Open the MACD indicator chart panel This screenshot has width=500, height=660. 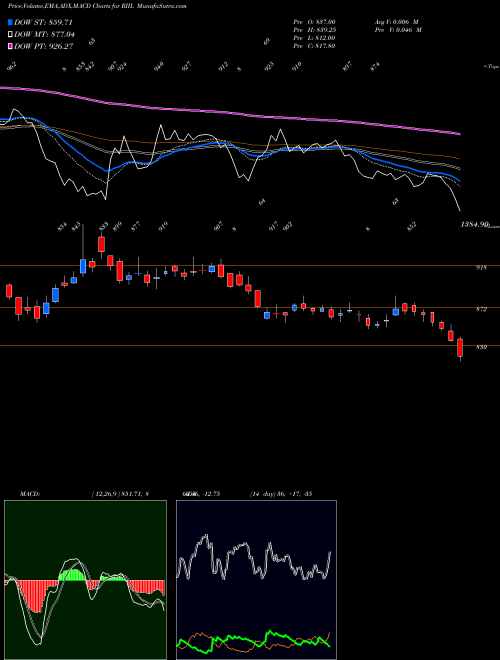click(85, 580)
